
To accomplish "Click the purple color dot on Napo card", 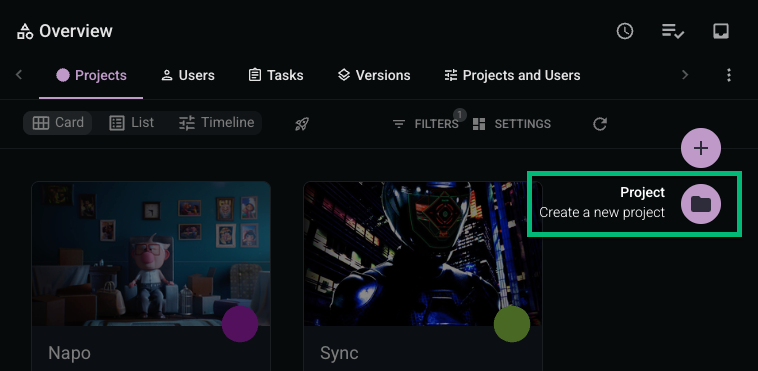I will coord(240,324).
